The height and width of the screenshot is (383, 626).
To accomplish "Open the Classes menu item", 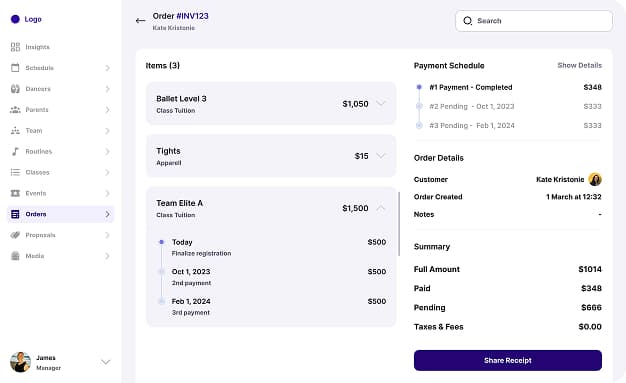I will [61, 173].
